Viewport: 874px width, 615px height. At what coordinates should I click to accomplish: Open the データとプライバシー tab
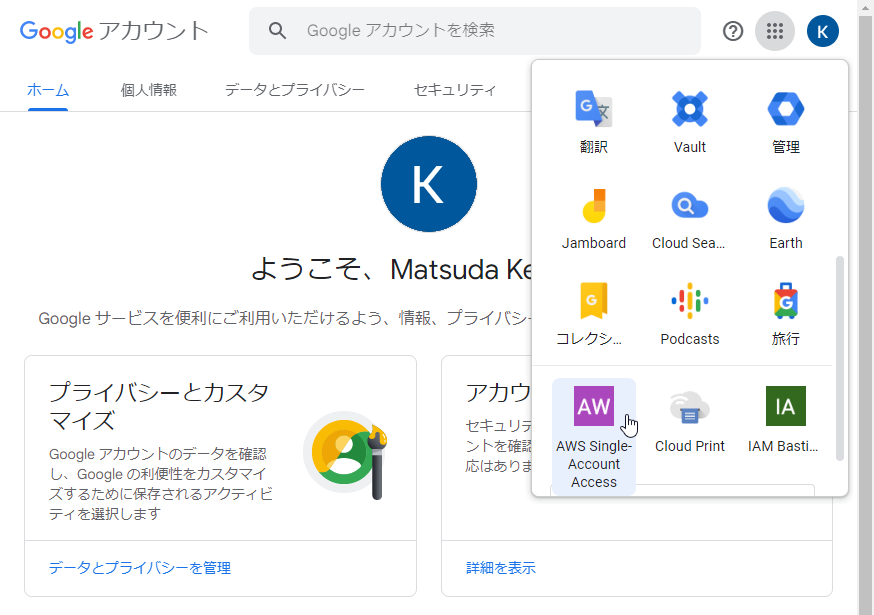tap(295, 90)
